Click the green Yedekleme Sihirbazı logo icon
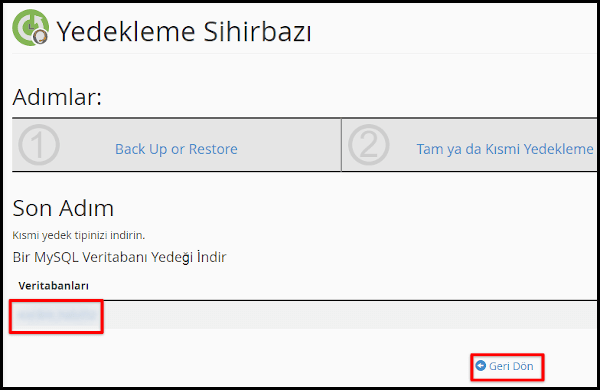The height and width of the screenshot is (390, 600). pos(30,28)
